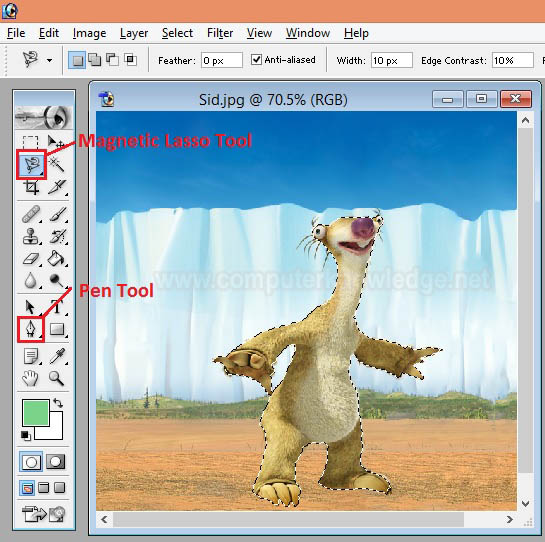Choose Add to selection mode
The height and width of the screenshot is (542, 545).
(95, 60)
